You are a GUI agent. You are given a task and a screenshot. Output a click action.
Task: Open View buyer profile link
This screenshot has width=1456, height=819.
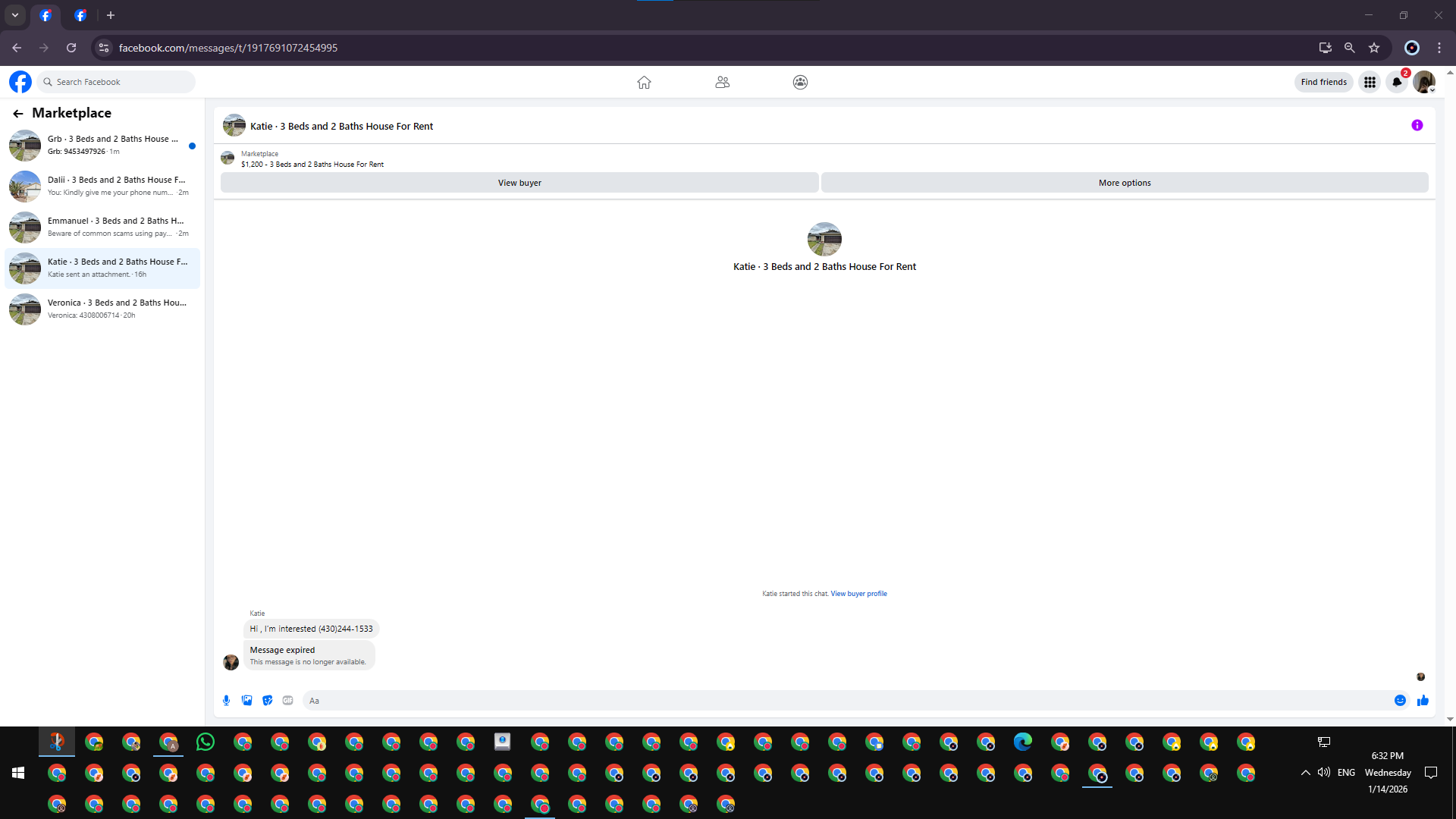pos(858,594)
